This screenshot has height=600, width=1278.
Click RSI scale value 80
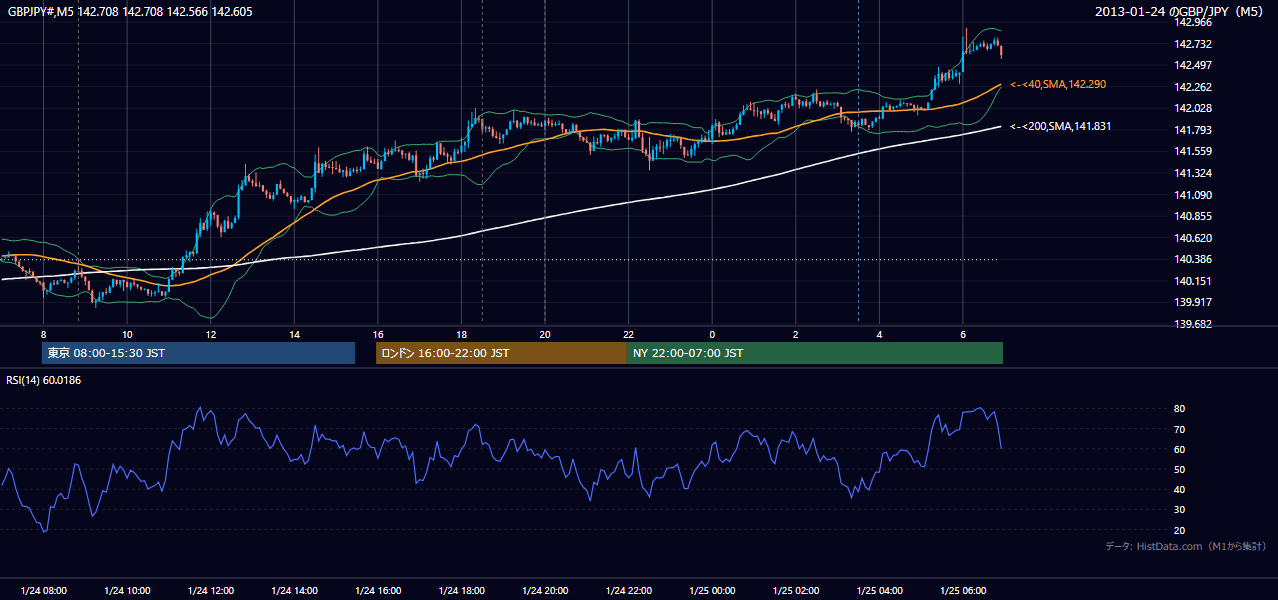point(1180,409)
